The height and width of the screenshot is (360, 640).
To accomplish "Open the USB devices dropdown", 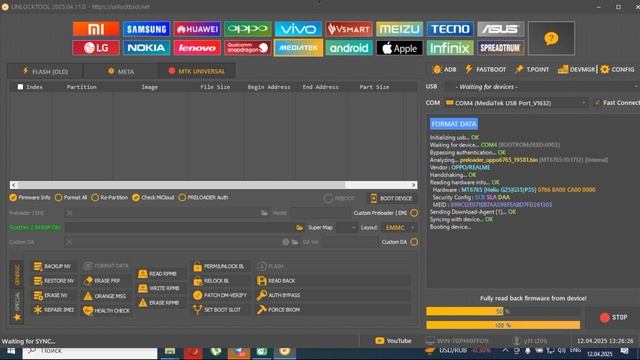I will (542, 87).
